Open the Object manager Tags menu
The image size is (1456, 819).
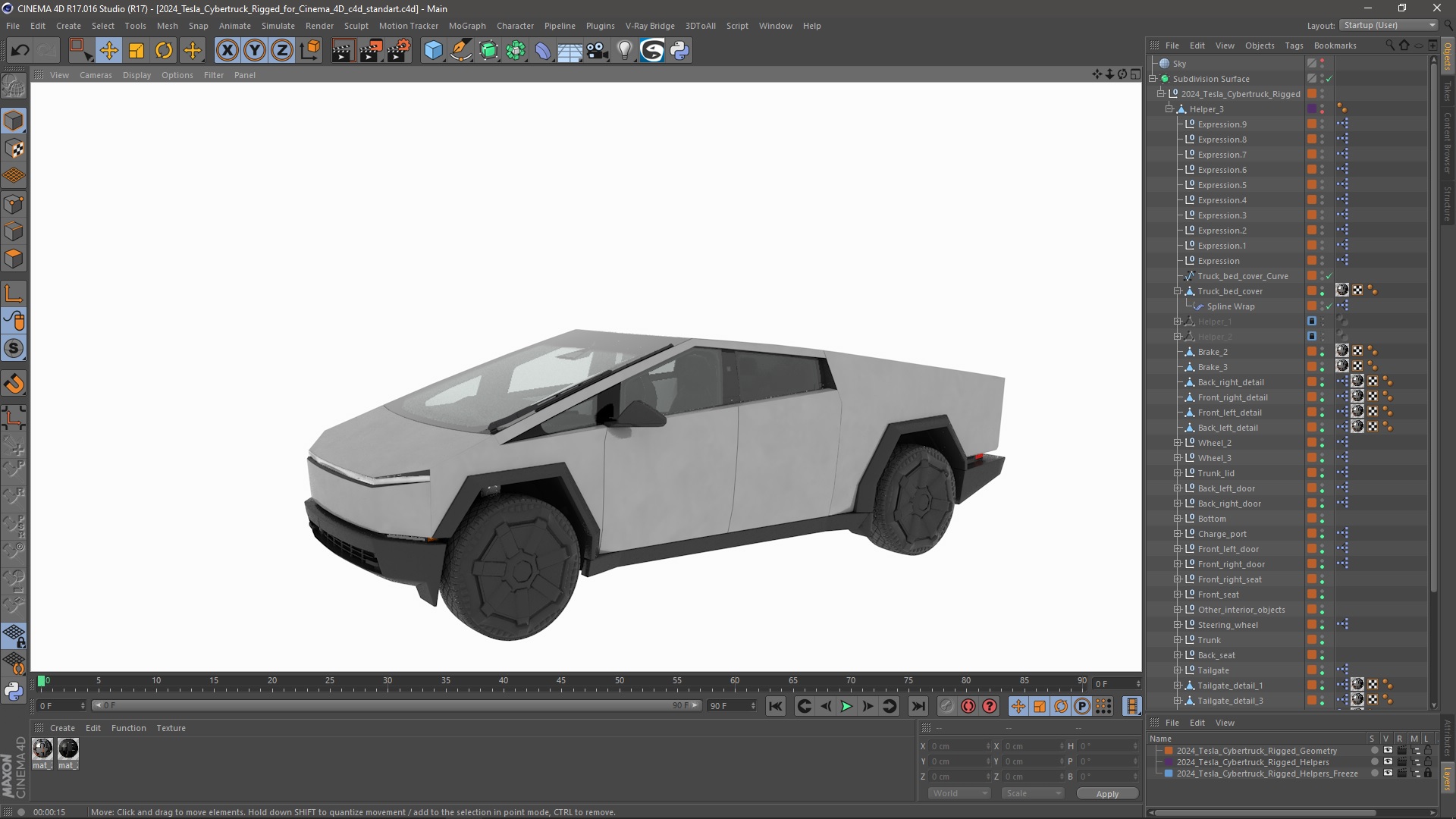click(1294, 45)
